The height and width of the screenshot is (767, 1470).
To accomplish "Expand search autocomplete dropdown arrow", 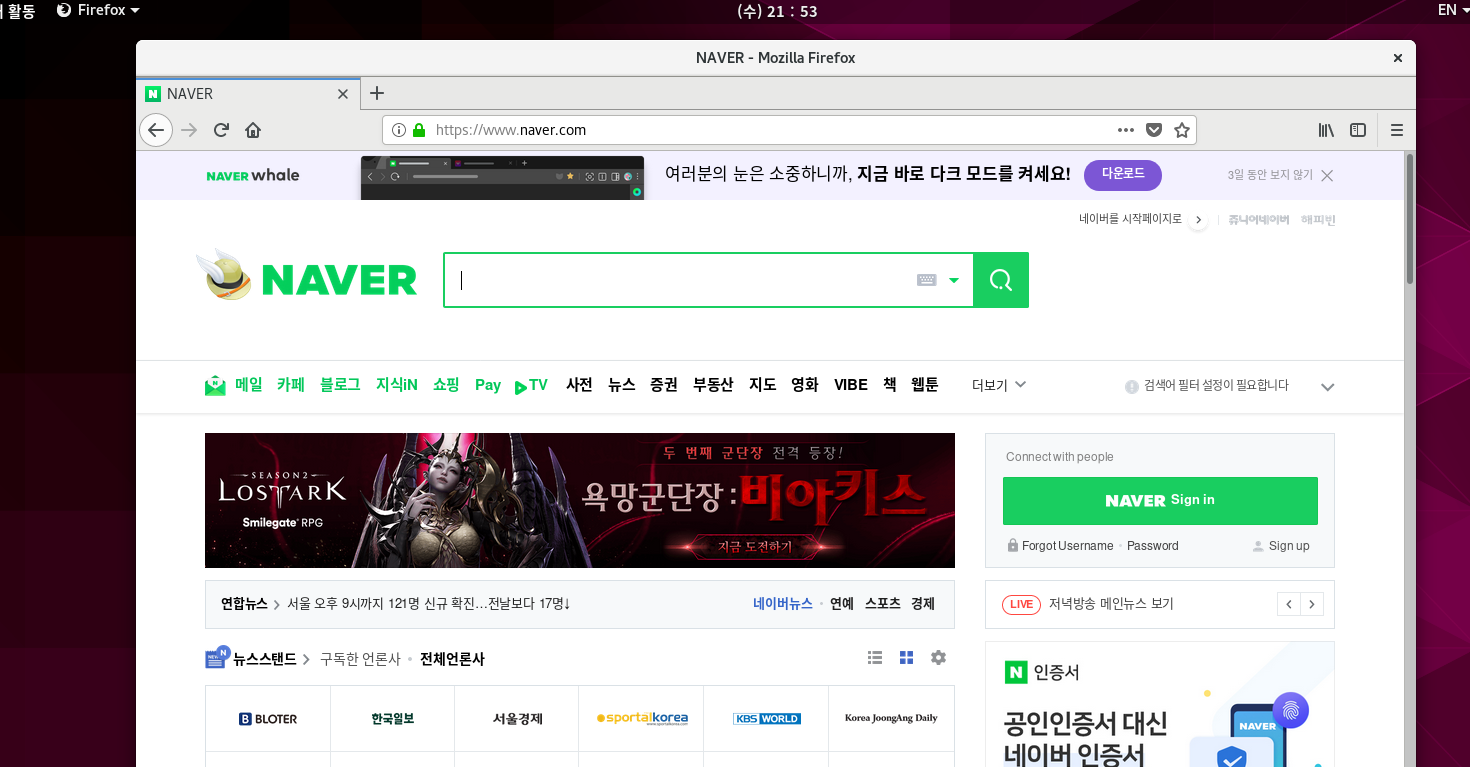I will tap(954, 280).
